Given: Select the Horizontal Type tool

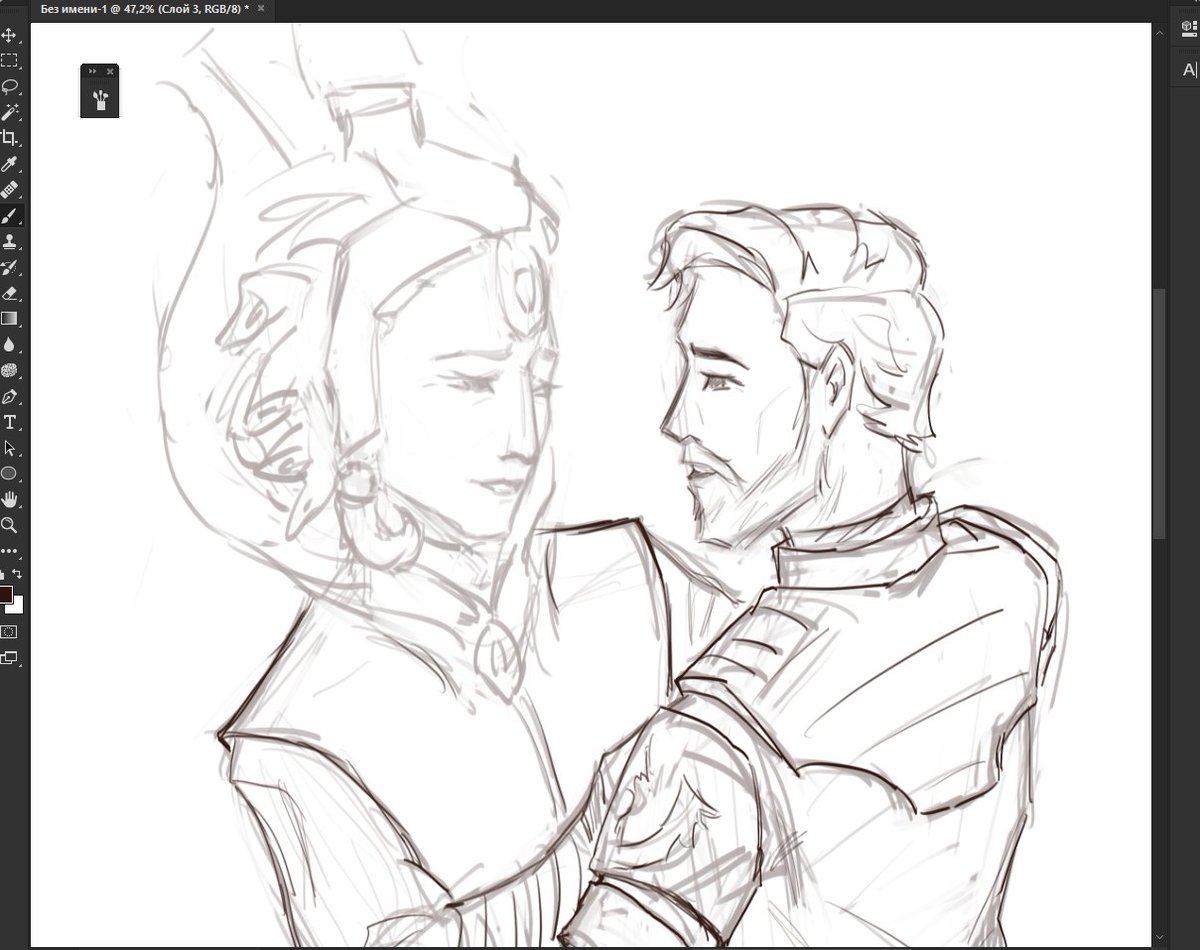Looking at the screenshot, I should (x=9, y=422).
